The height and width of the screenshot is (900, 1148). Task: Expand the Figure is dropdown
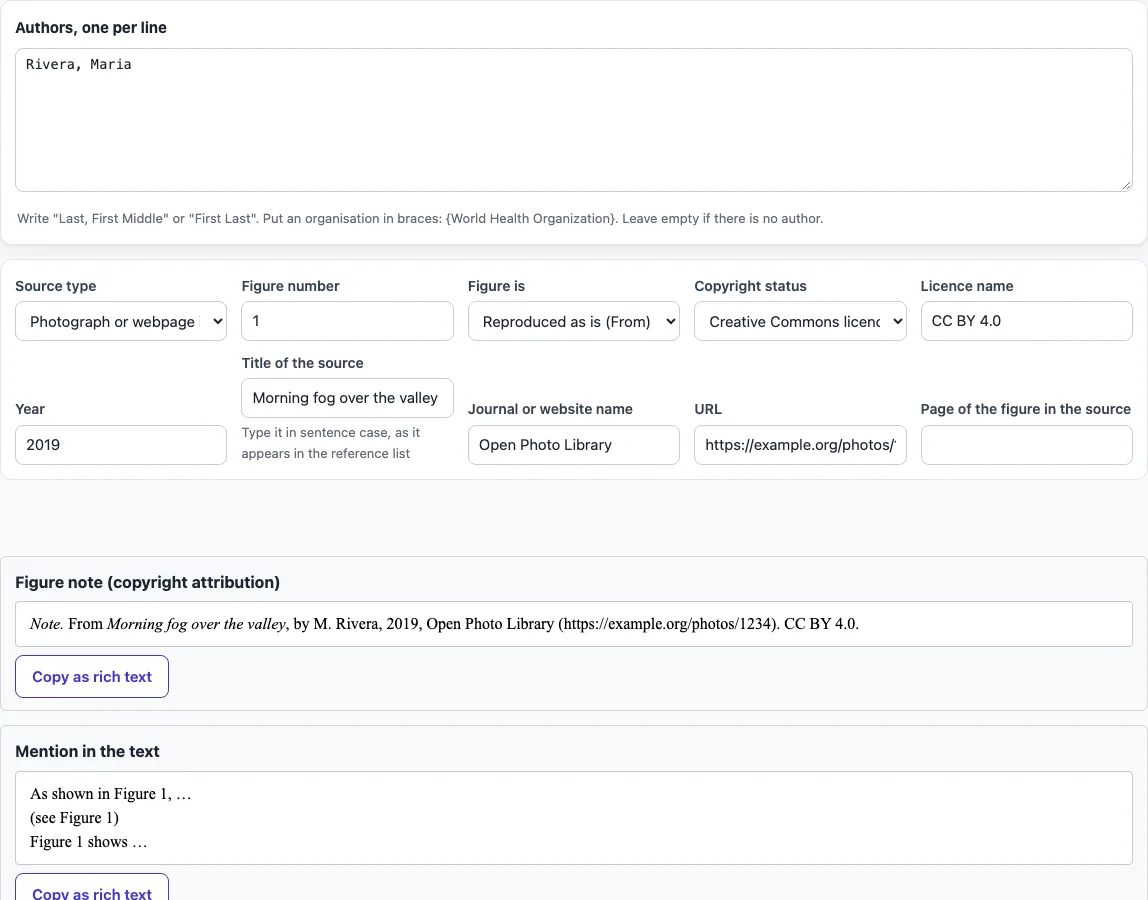573,321
